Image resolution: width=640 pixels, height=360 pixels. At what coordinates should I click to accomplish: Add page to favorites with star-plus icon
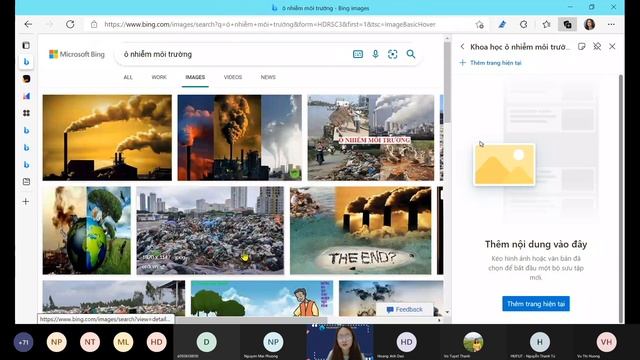click(480, 24)
